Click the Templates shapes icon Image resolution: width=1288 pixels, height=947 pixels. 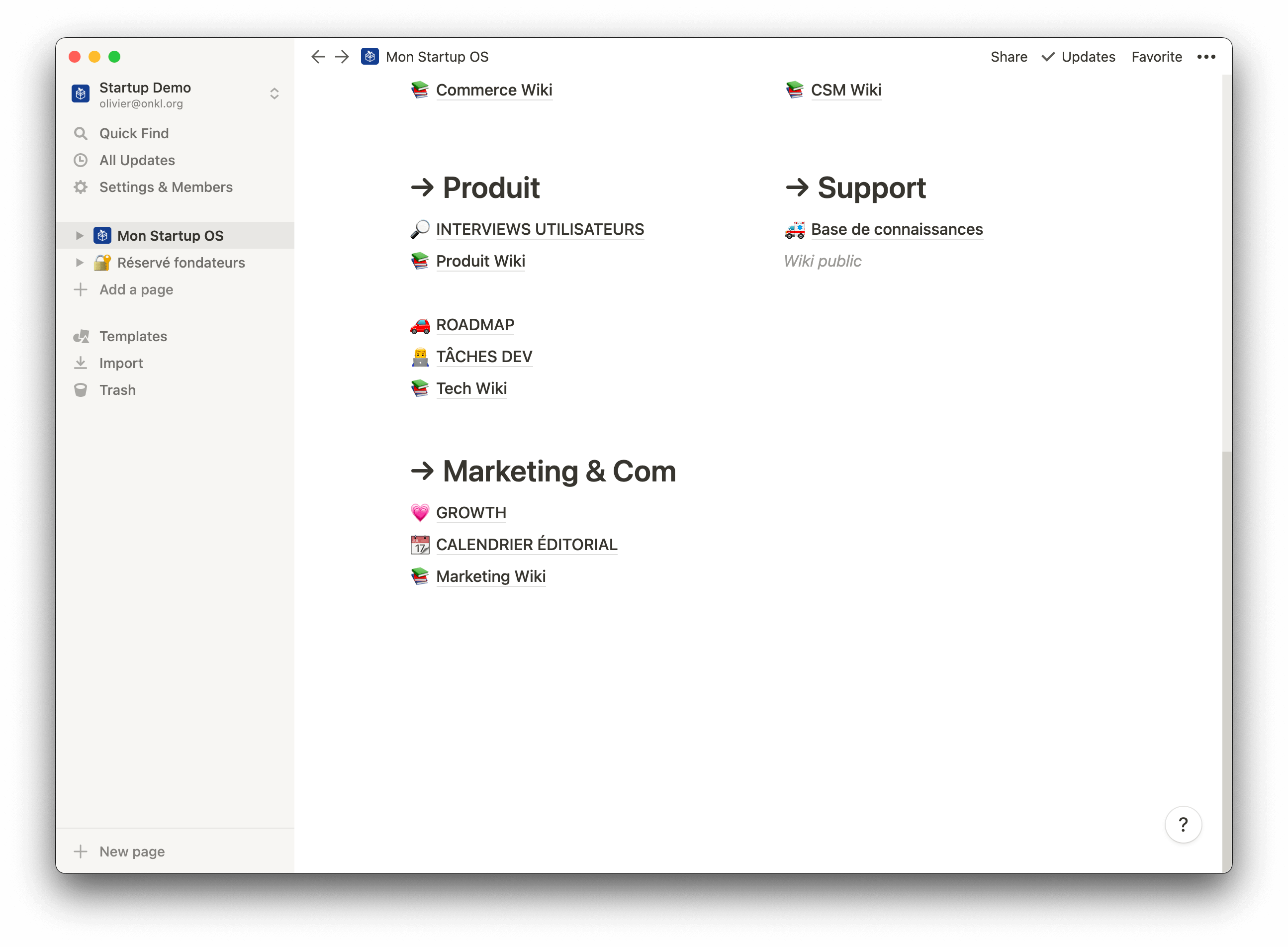[x=81, y=337]
